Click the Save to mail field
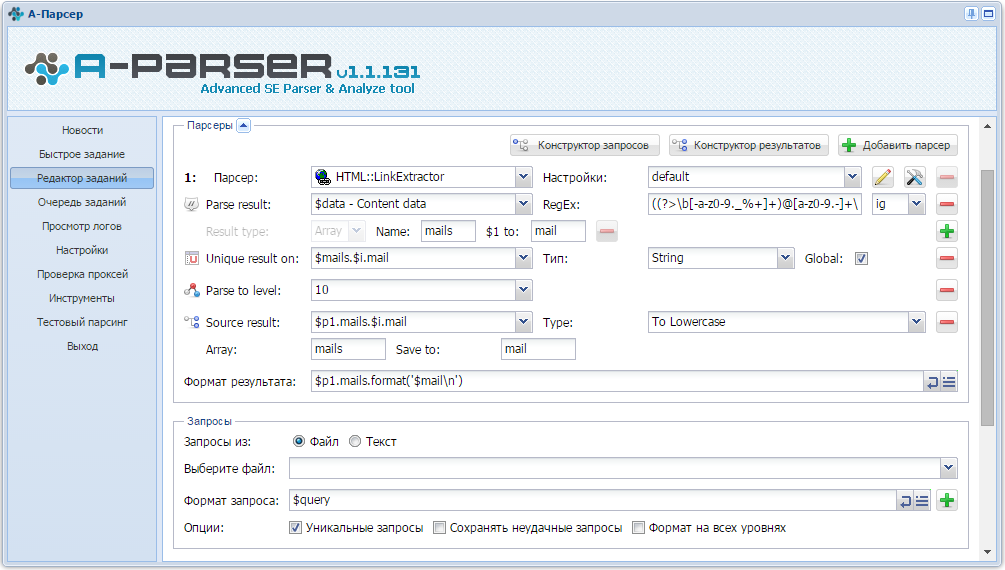 pyautogui.click(x=538, y=349)
